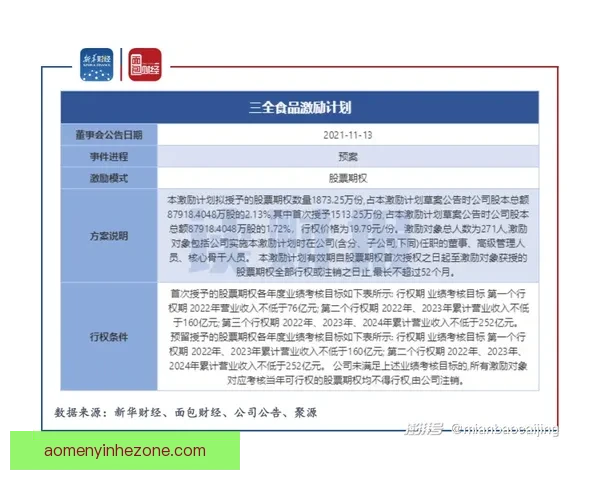The height and width of the screenshot is (480, 600).
Task: Click the 预案 value cell
Action: pyautogui.click(x=348, y=157)
